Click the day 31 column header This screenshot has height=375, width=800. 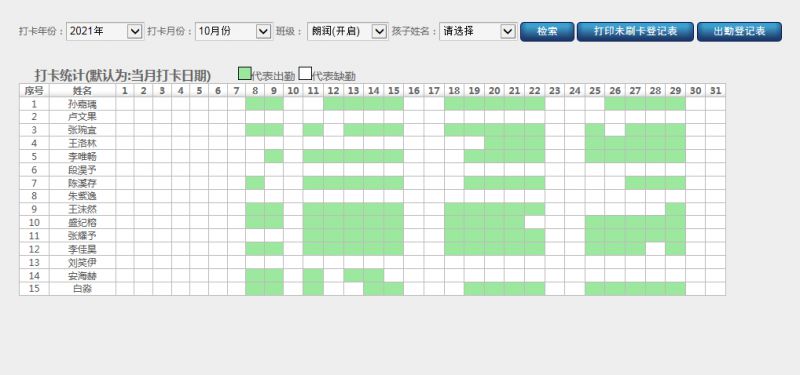(x=715, y=90)
